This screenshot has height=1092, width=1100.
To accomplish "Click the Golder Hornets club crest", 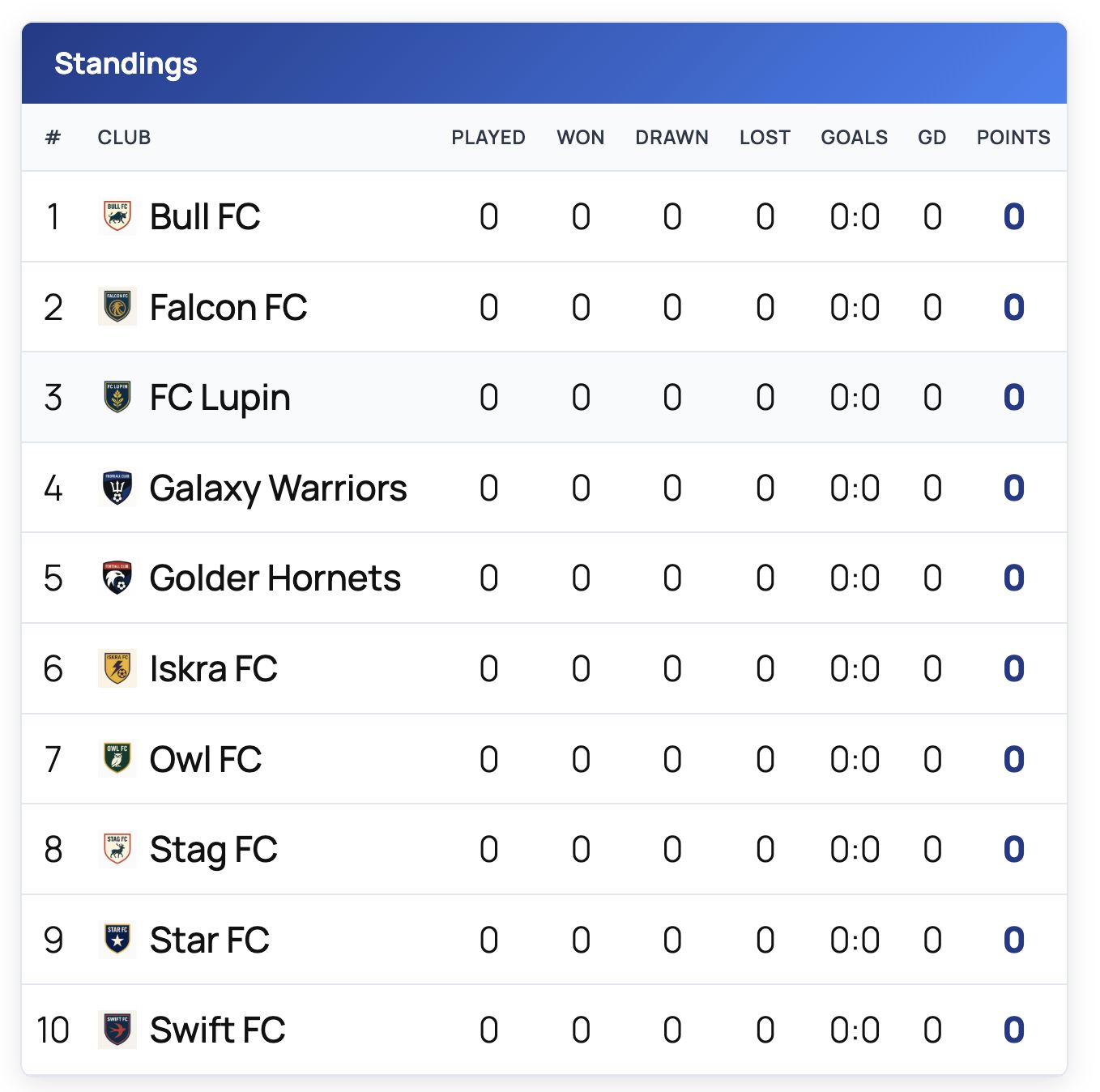I will click(117, 578).
